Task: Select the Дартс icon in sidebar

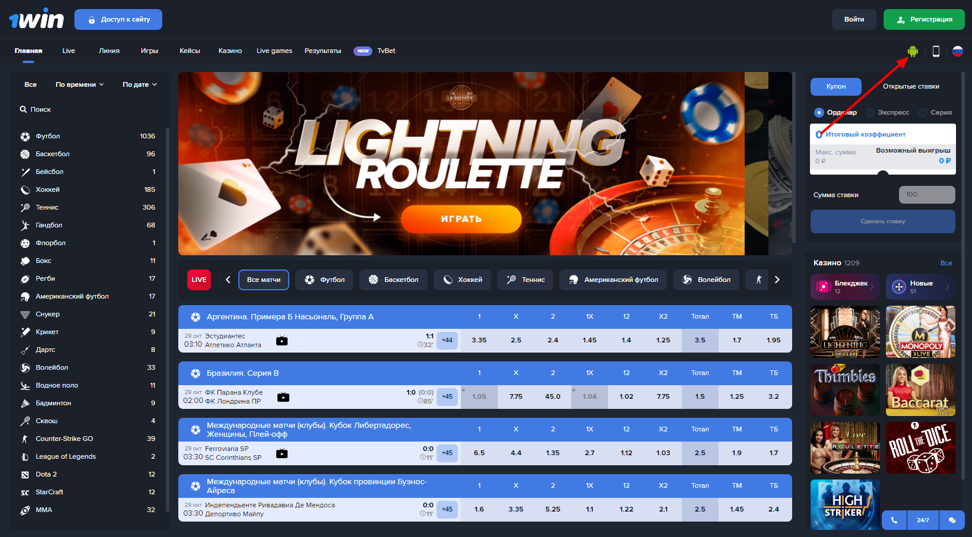Action: pyautogui.click(x=25, y=350)
